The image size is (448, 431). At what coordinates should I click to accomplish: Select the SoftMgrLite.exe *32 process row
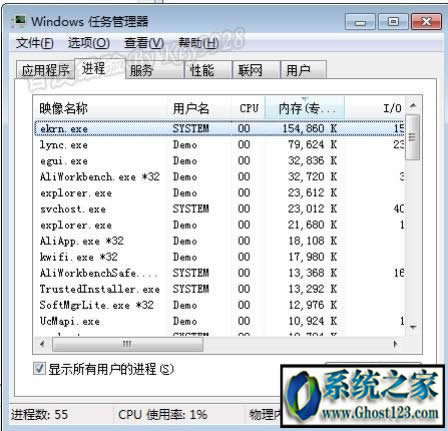(219, 305)
